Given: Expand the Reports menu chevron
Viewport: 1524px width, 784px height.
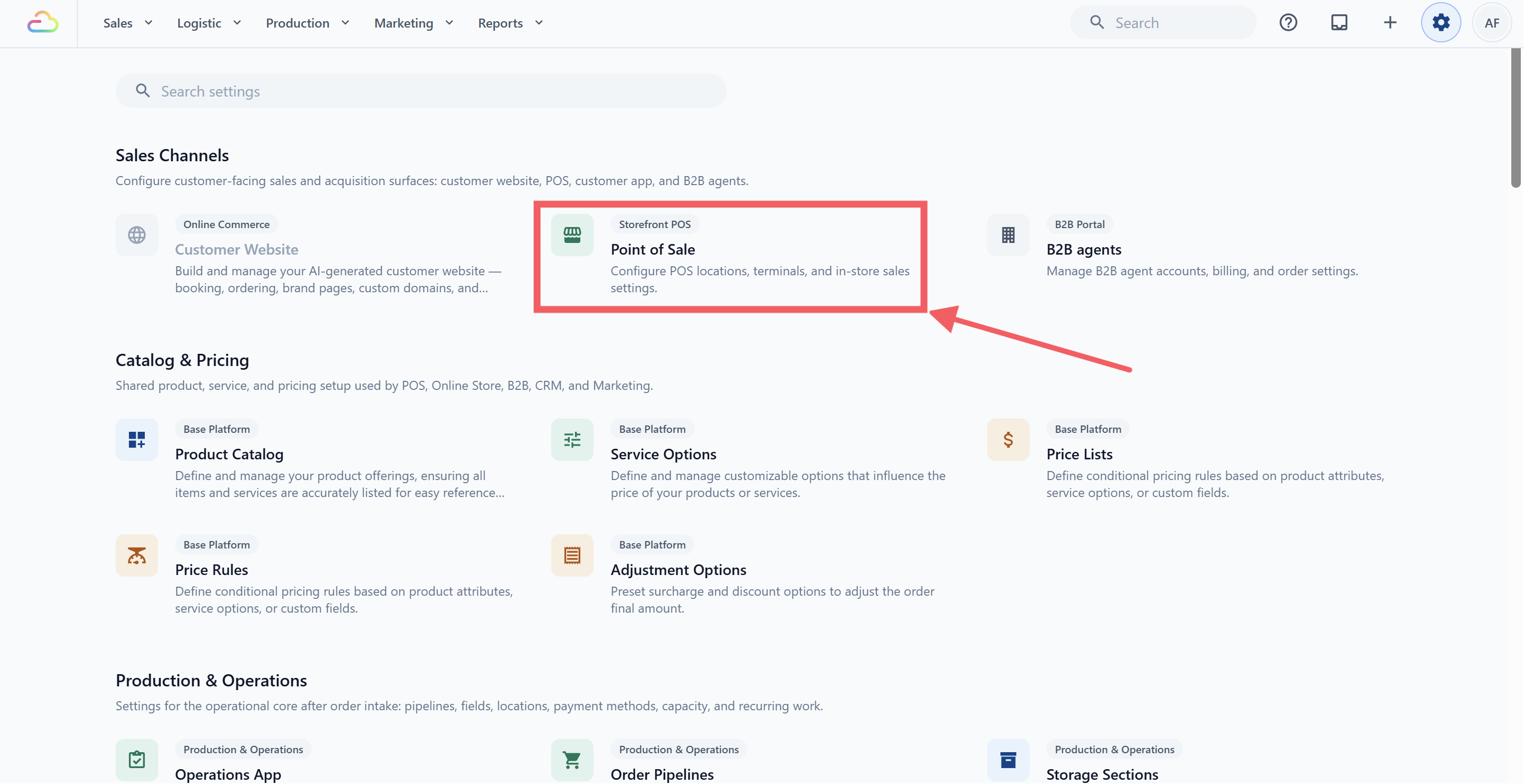Looking at the screenshot, I should click(x=539, y=22).
